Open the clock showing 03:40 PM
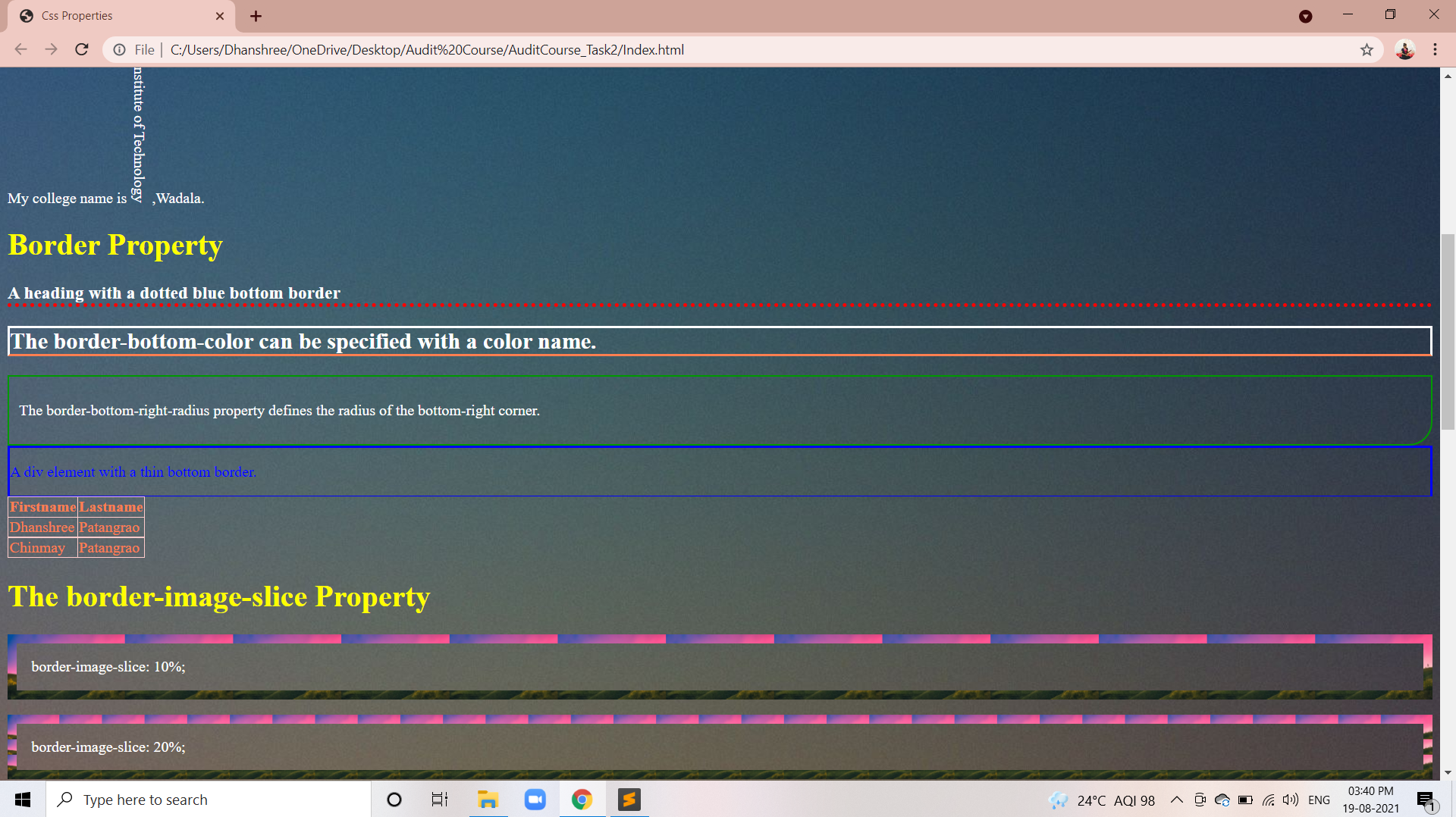 (x=1371, y=800)
